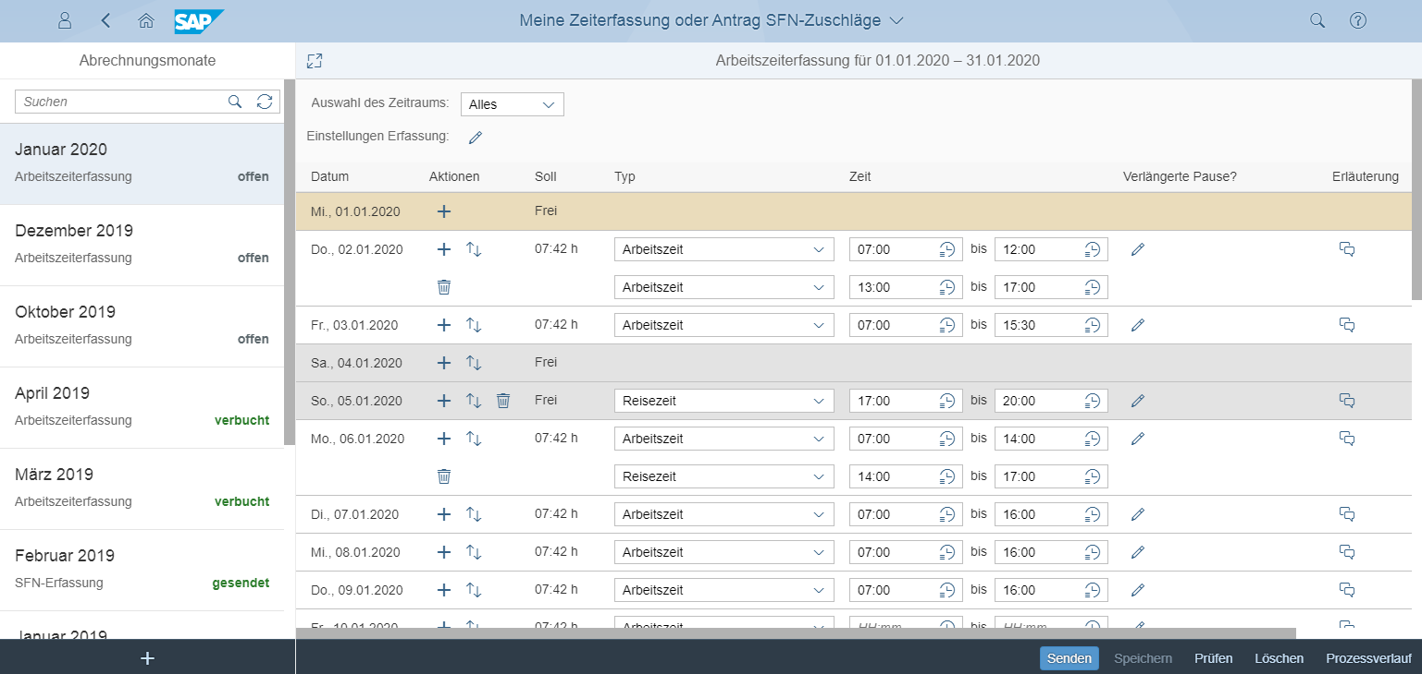Refresh the Abrechnungsmonate list
The width and height of the screenshot is (1422, 674).
[x=264, y=101]
